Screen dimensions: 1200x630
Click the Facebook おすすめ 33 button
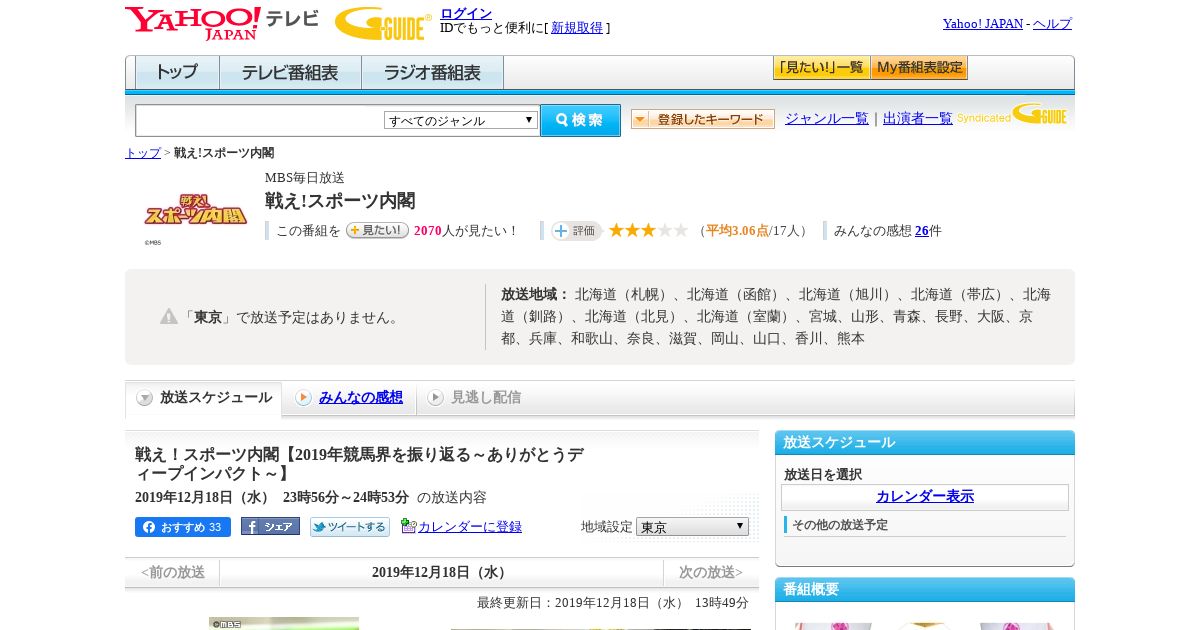click(183, 527)
